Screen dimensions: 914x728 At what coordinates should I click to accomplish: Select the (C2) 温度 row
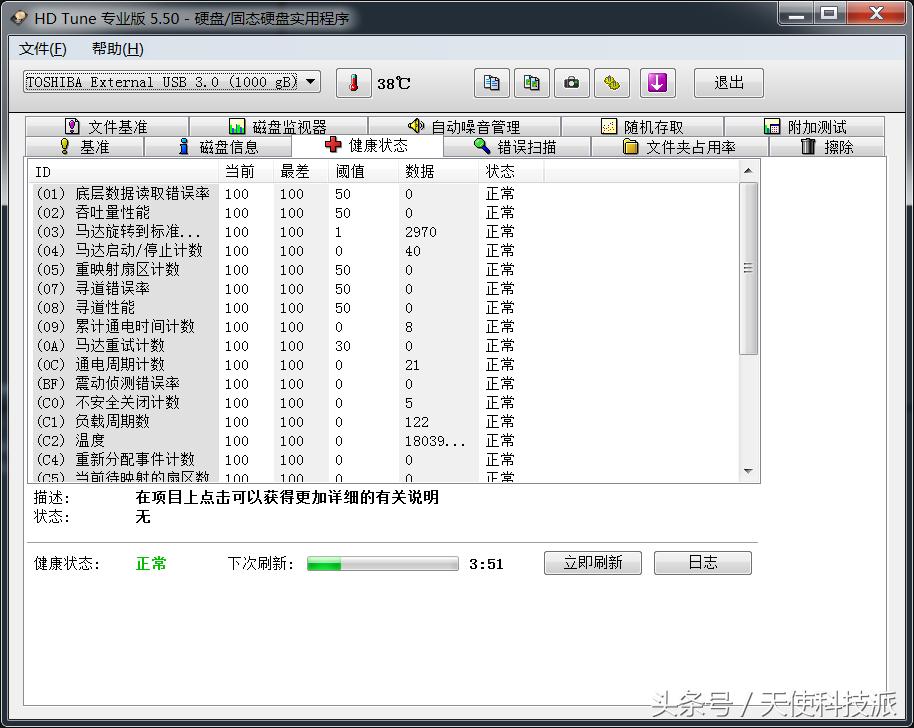384,441
